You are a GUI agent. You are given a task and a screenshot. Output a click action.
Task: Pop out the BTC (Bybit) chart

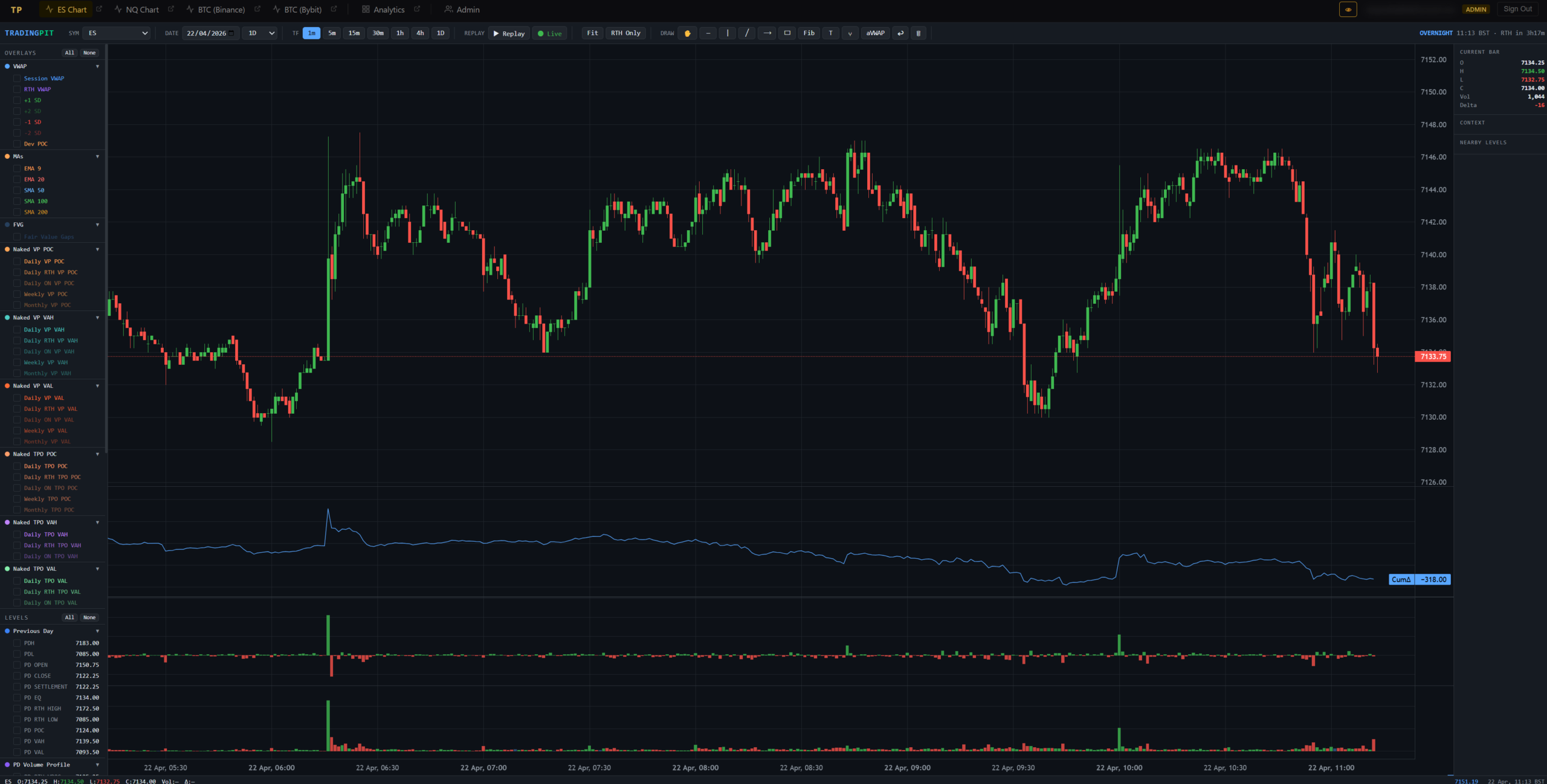click(334, 9)
